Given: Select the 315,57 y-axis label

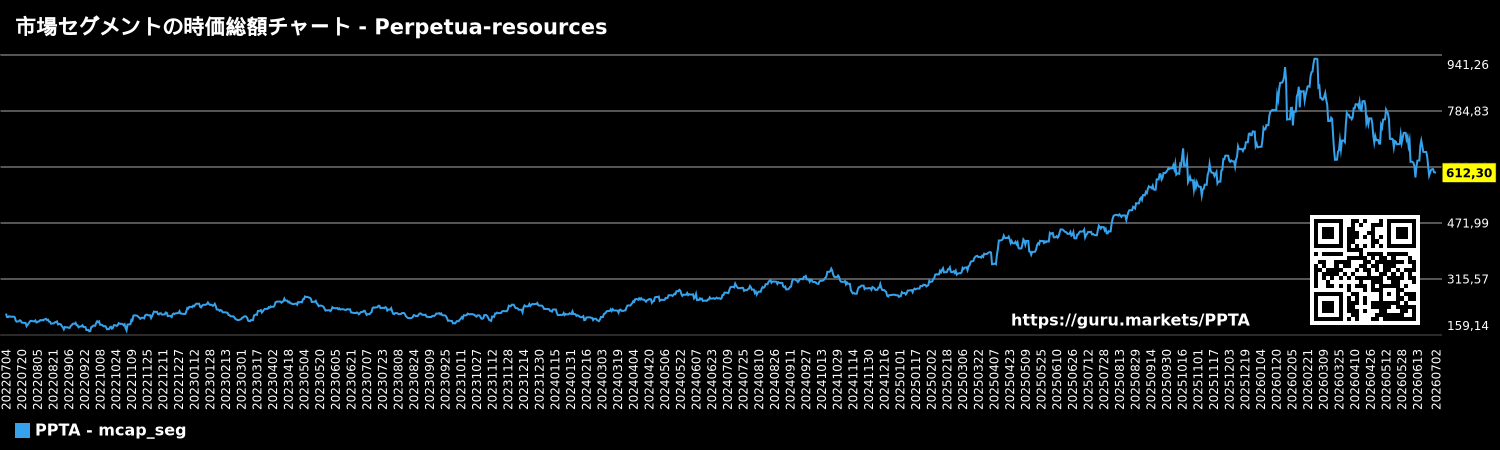Looking at the screenshot, I should [x=1468, y=279].
